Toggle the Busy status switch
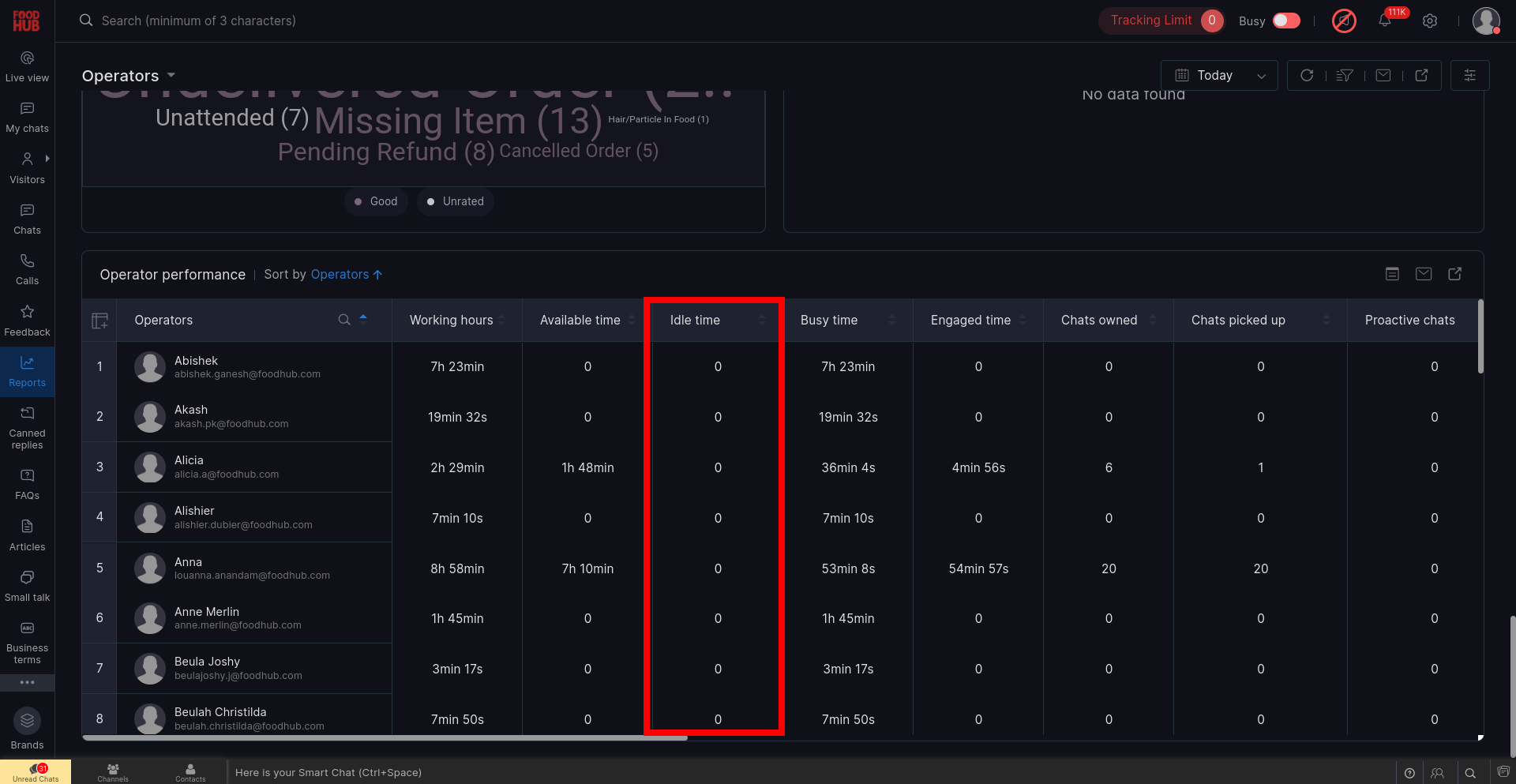The width and height of the screenshot is (1516, 784). 1286,21
